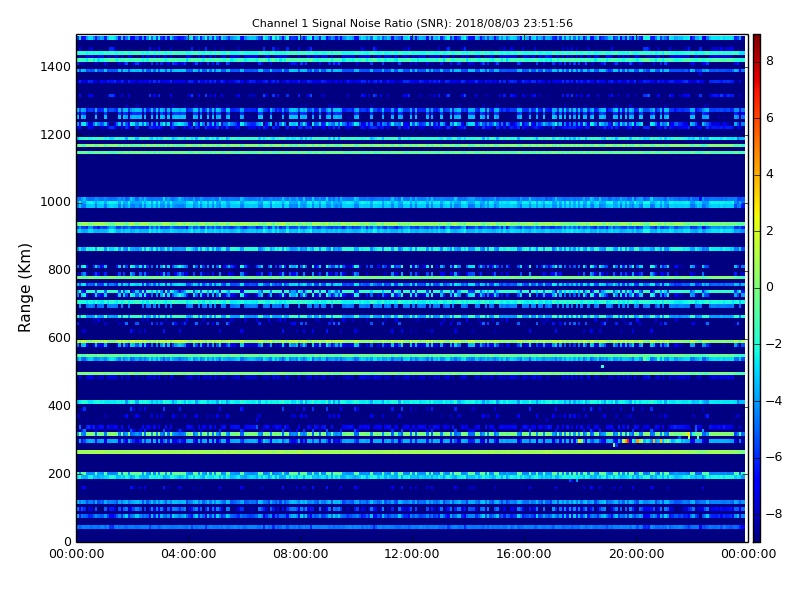Click the 04:00:00 time axis label

click(189, 554)
